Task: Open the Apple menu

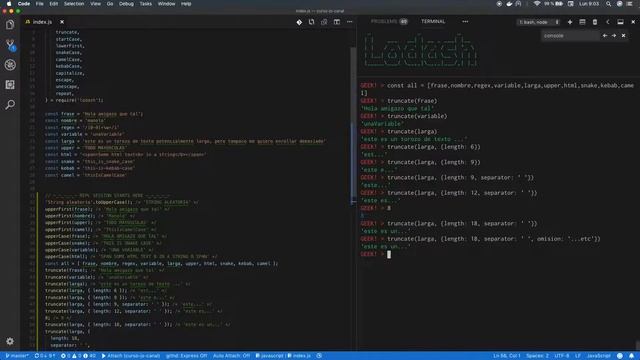Action: (9, 4)
